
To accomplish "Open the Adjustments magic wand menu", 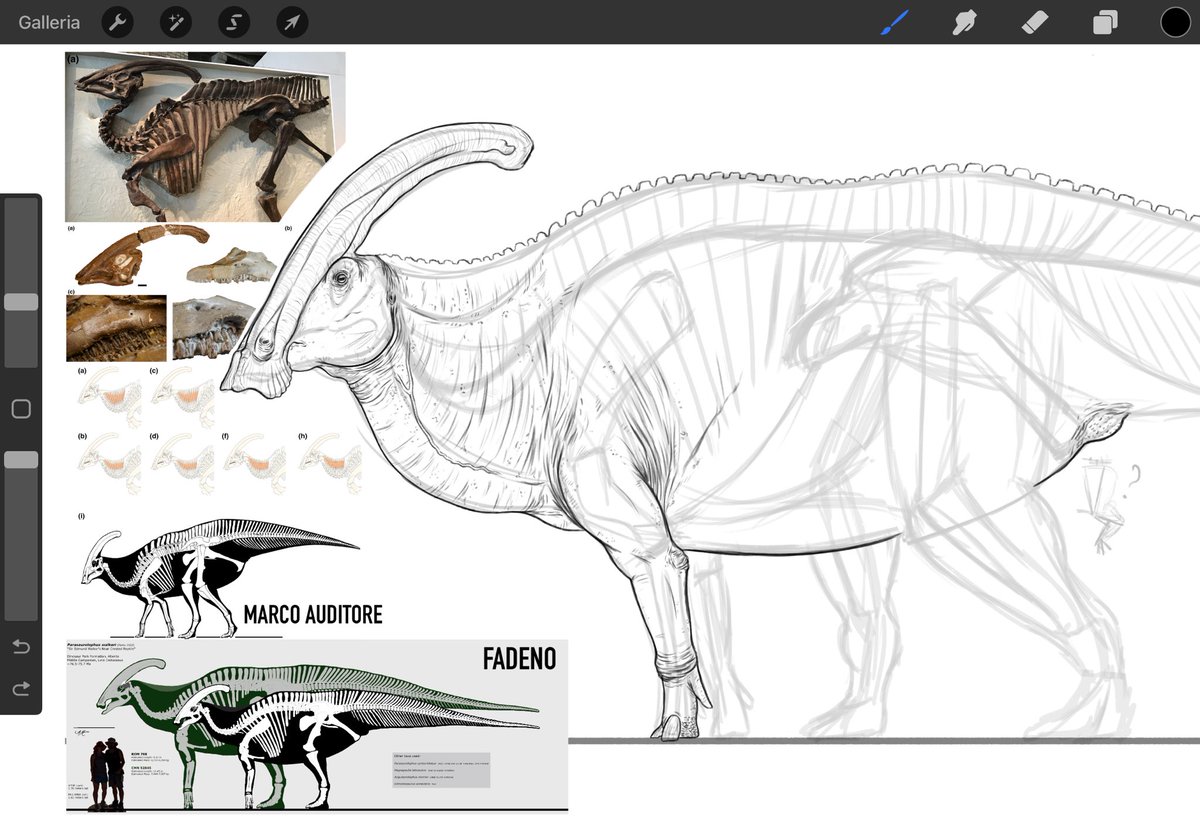I will tap(176, 22).
